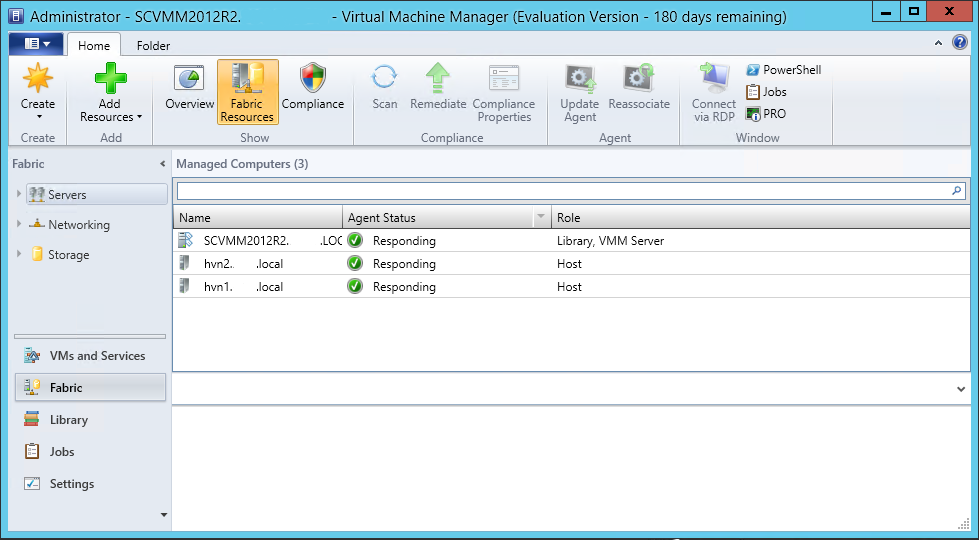Open the Settings workspace
This screenshot has height=540, width=979.
[x=91, y=484]
